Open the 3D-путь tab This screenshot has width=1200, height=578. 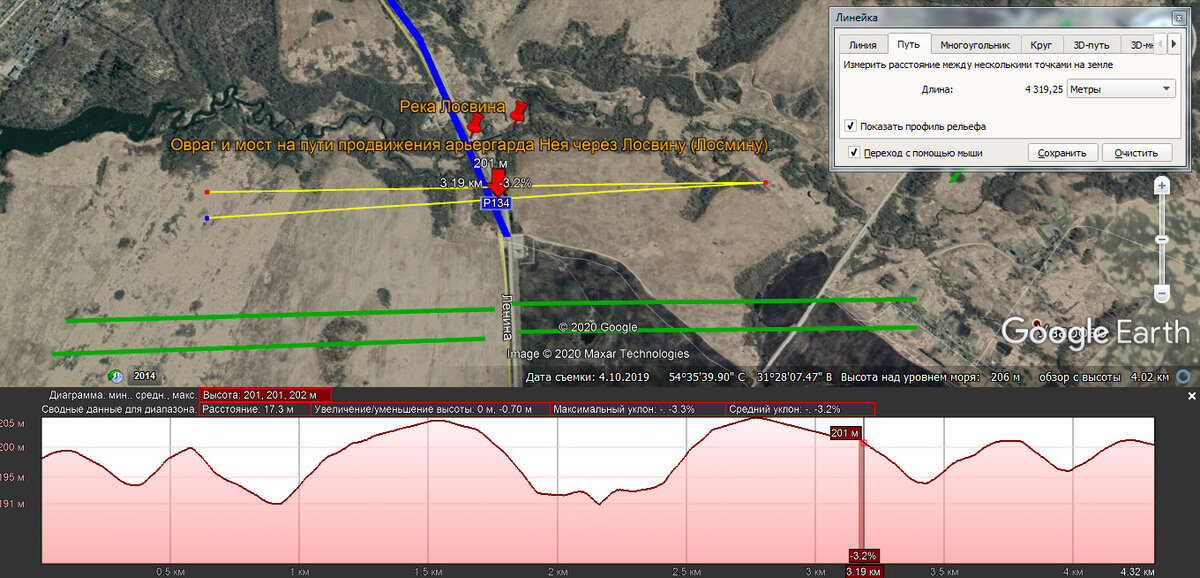[1091, 45]
